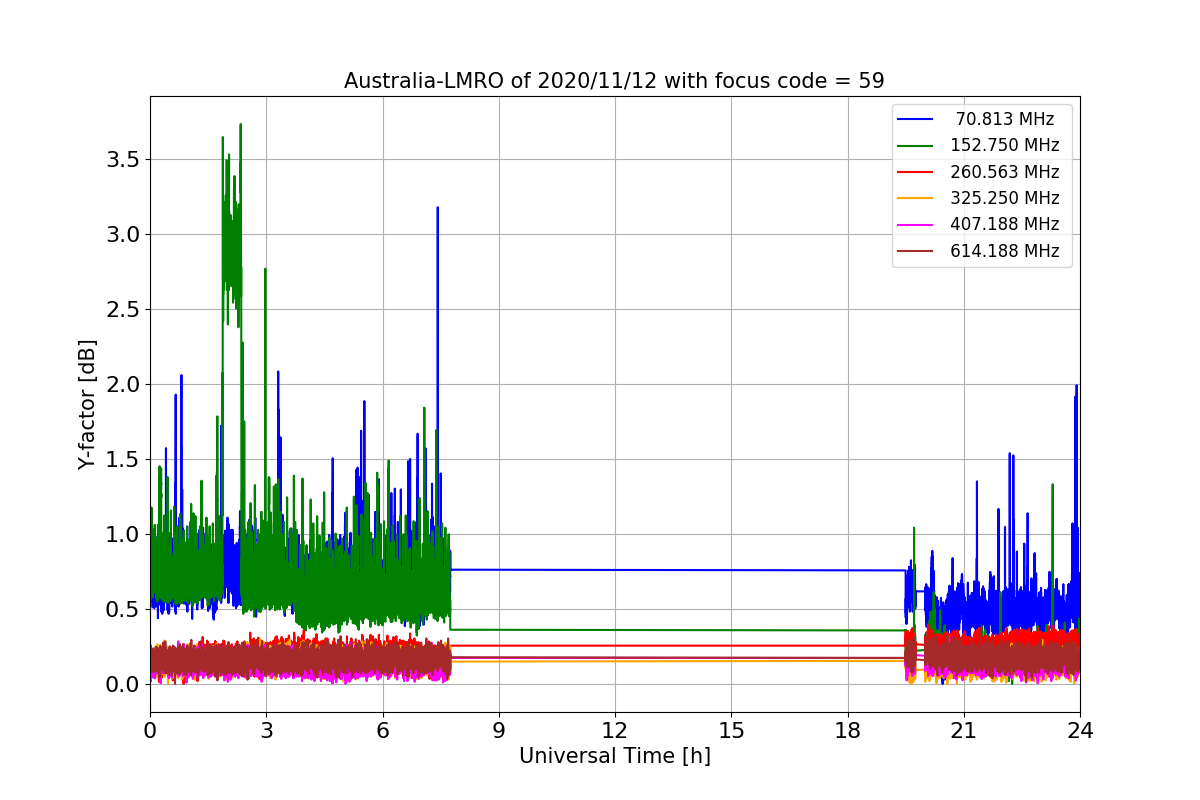This screenshot has height=800, width=1200.
Task: Click the x-axis tick label '9'
Action: (x=498, y=731)
